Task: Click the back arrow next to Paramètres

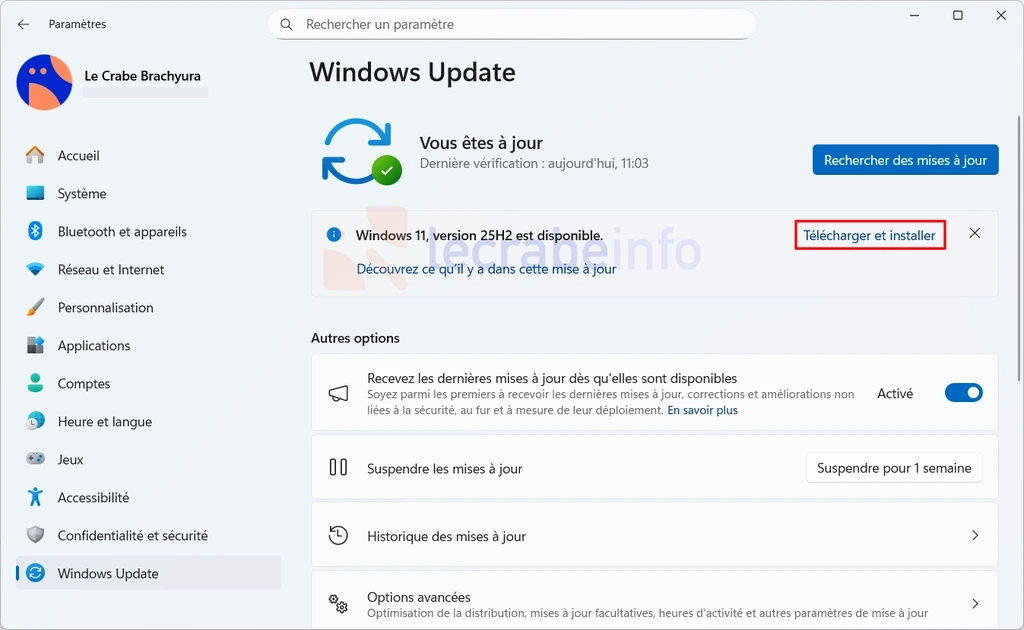Action: coord(24,24)
